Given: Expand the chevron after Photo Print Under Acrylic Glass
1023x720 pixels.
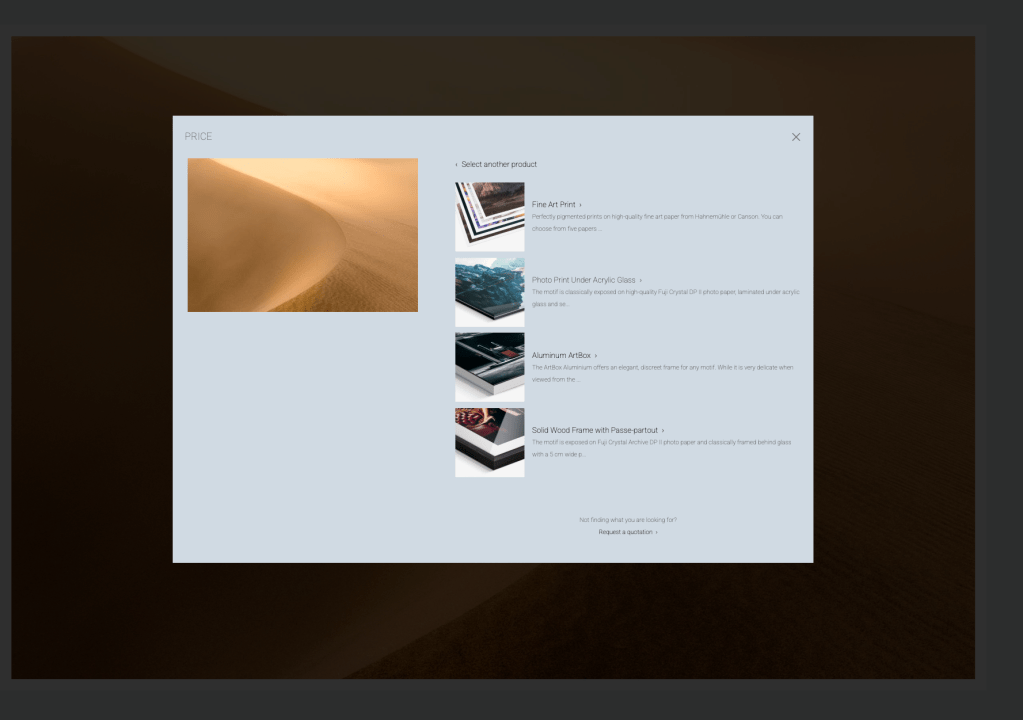Looking at the screenshot, I should click(641, 280).
